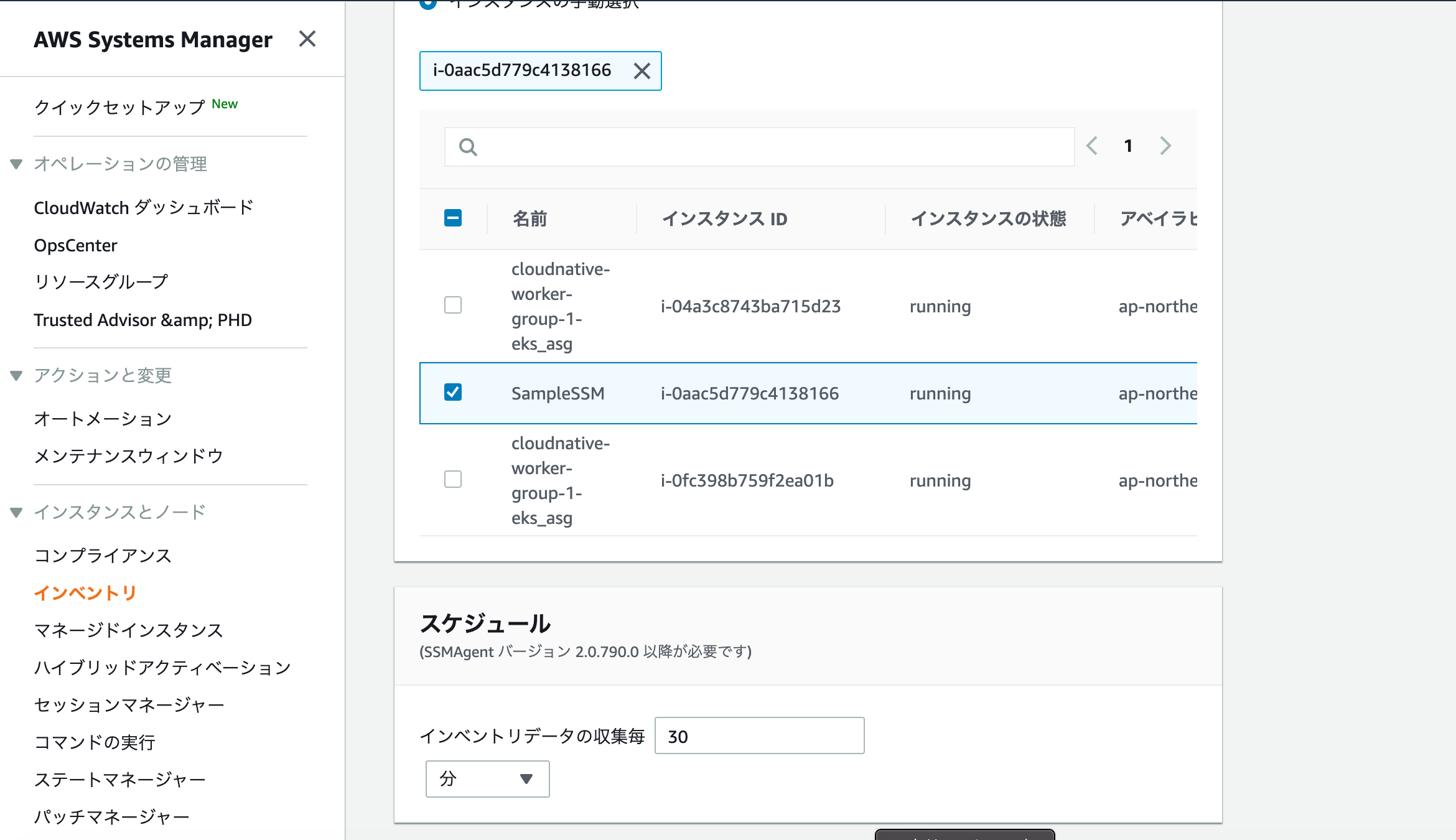This screenshot has width=1456, height=840.
Task: Sort by インスタンスの状態 column header
Action: 988,218
